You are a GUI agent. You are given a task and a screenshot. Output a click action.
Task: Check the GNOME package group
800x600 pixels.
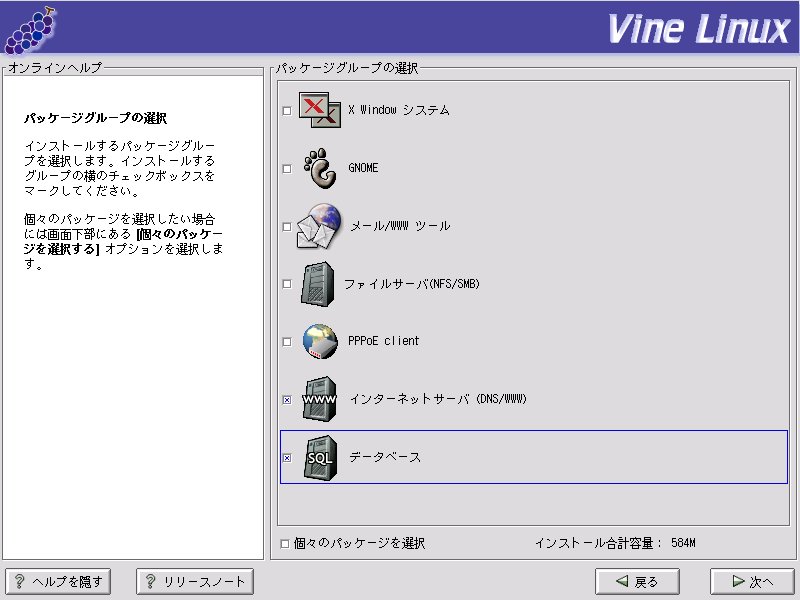tap(287, 168)
